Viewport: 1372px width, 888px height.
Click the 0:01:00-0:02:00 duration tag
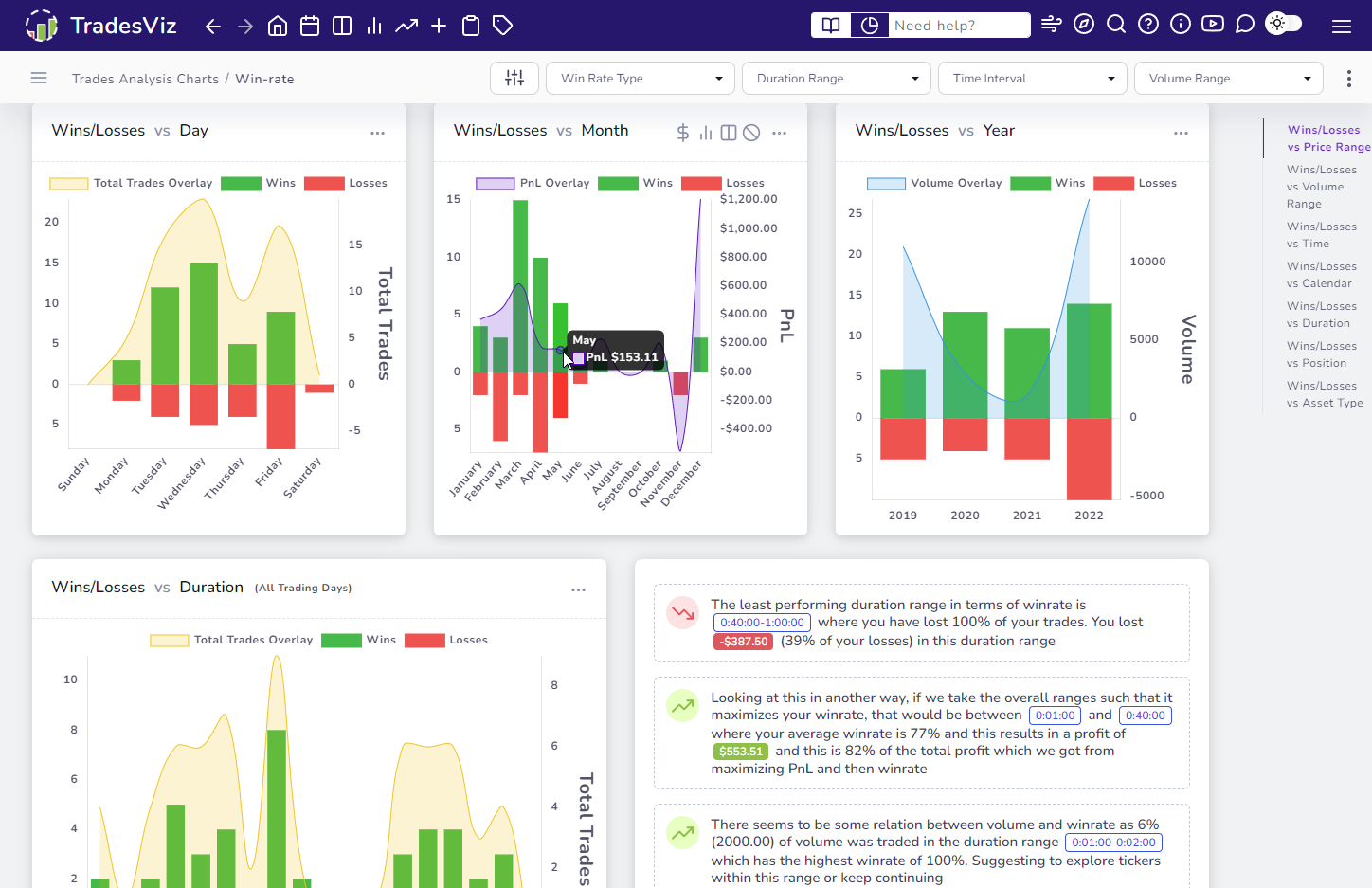(x=1113, y=843)
